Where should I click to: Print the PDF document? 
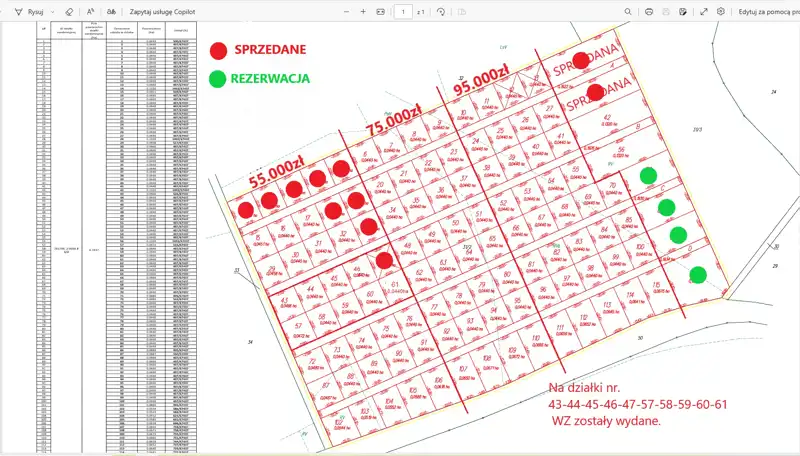pos(650,11)
